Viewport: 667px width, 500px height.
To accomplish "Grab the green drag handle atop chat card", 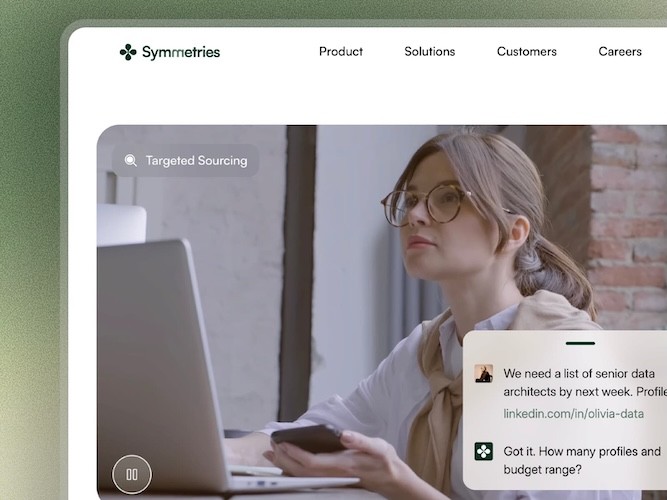I will point(580,343).
